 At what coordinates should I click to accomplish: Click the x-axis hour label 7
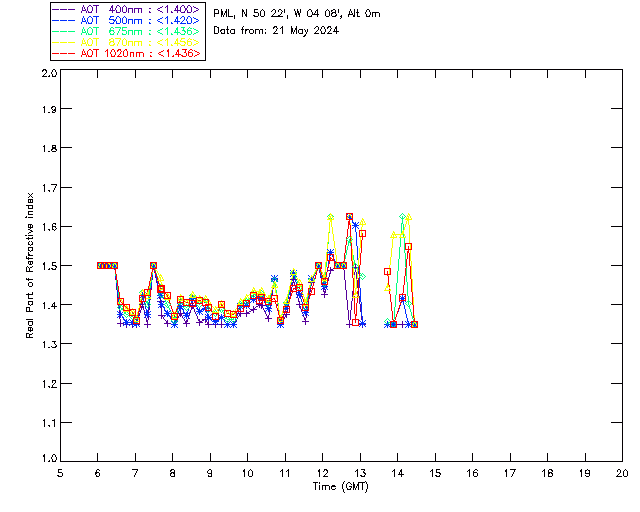coord(135,474)
